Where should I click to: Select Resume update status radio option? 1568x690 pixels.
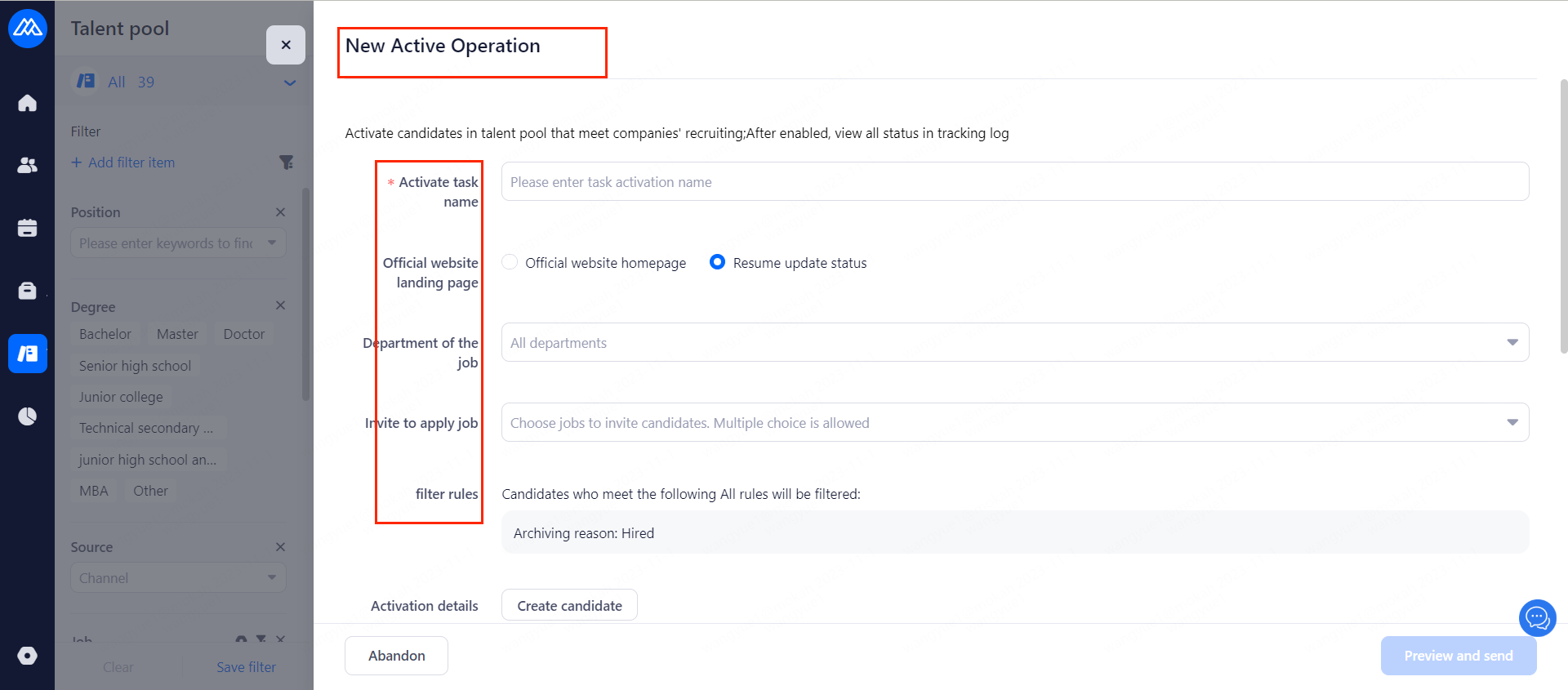click(717, 262)
